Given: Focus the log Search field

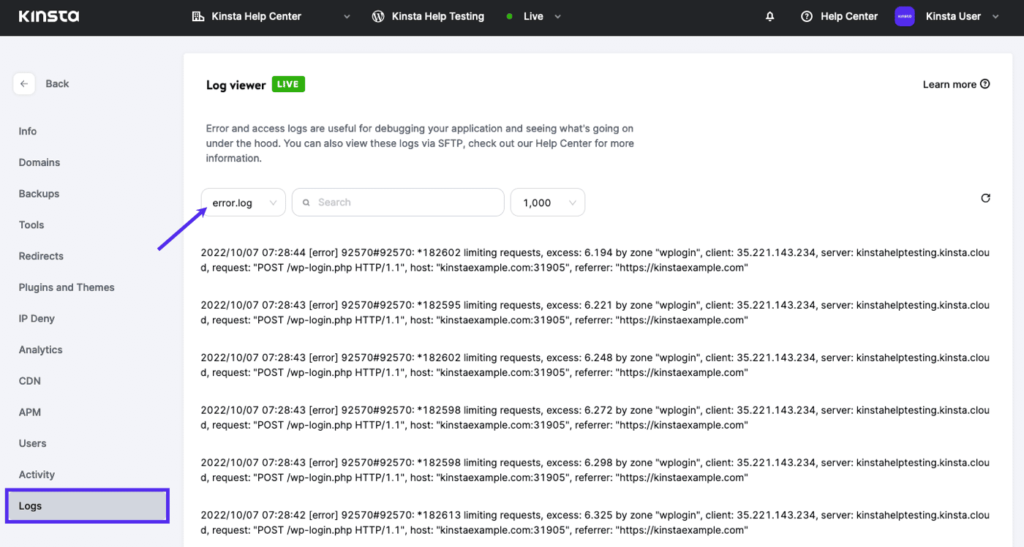Looking at the screenshot, I should coord(398,203).
